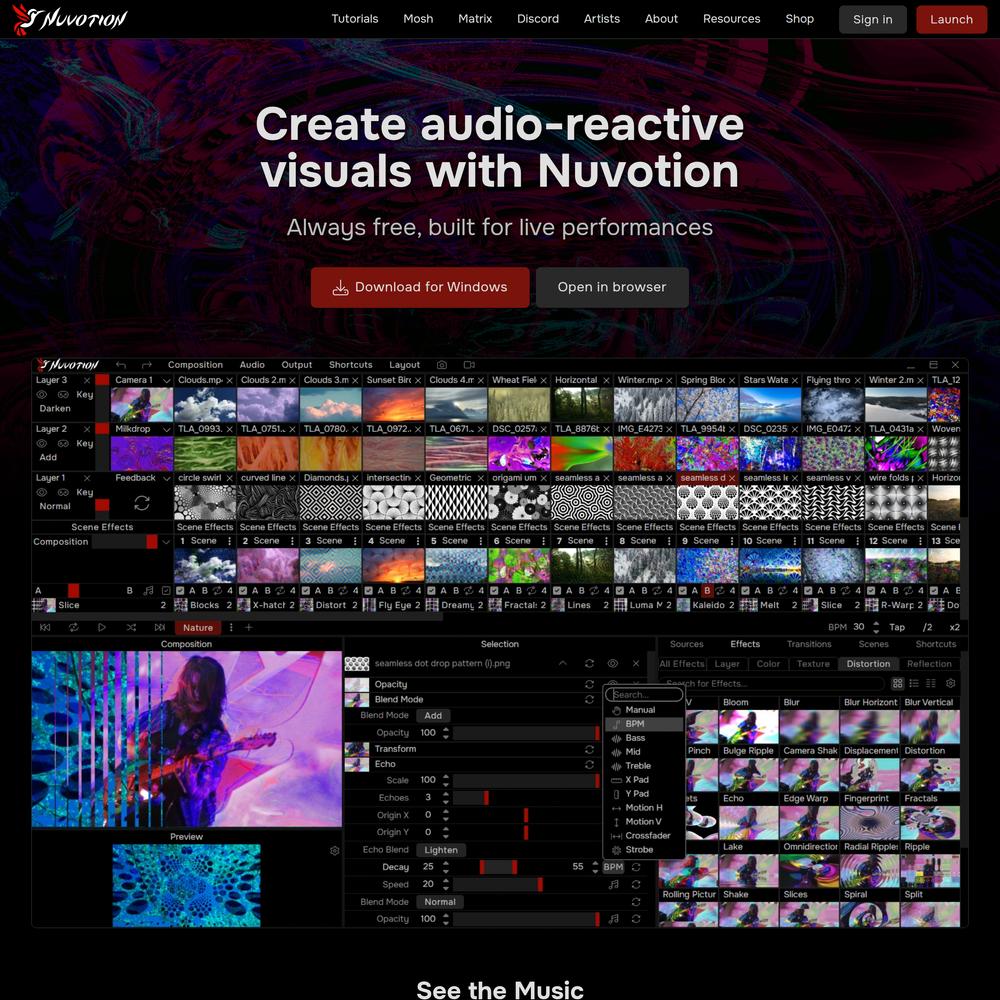Click the Tap tempo button

coord(897,628)
